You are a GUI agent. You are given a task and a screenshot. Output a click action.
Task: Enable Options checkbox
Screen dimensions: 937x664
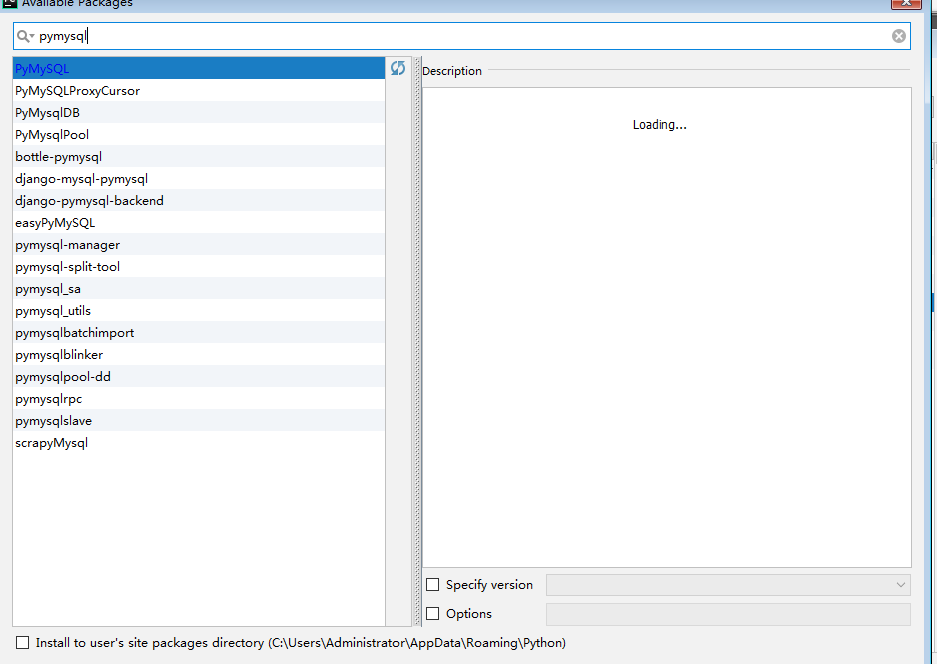tap(433, 613)
